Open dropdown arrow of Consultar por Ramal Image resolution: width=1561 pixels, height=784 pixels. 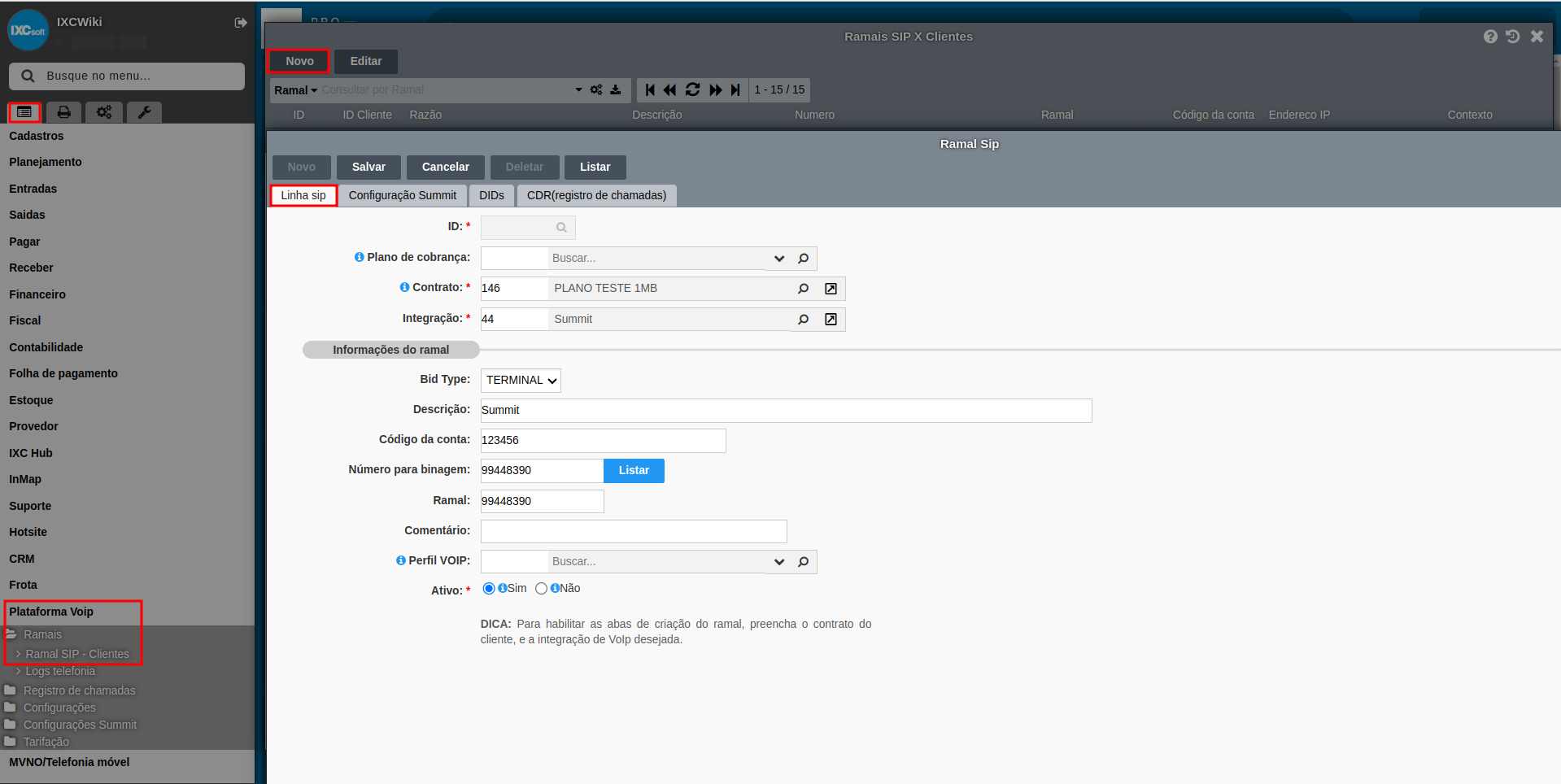tap(578, 89)
